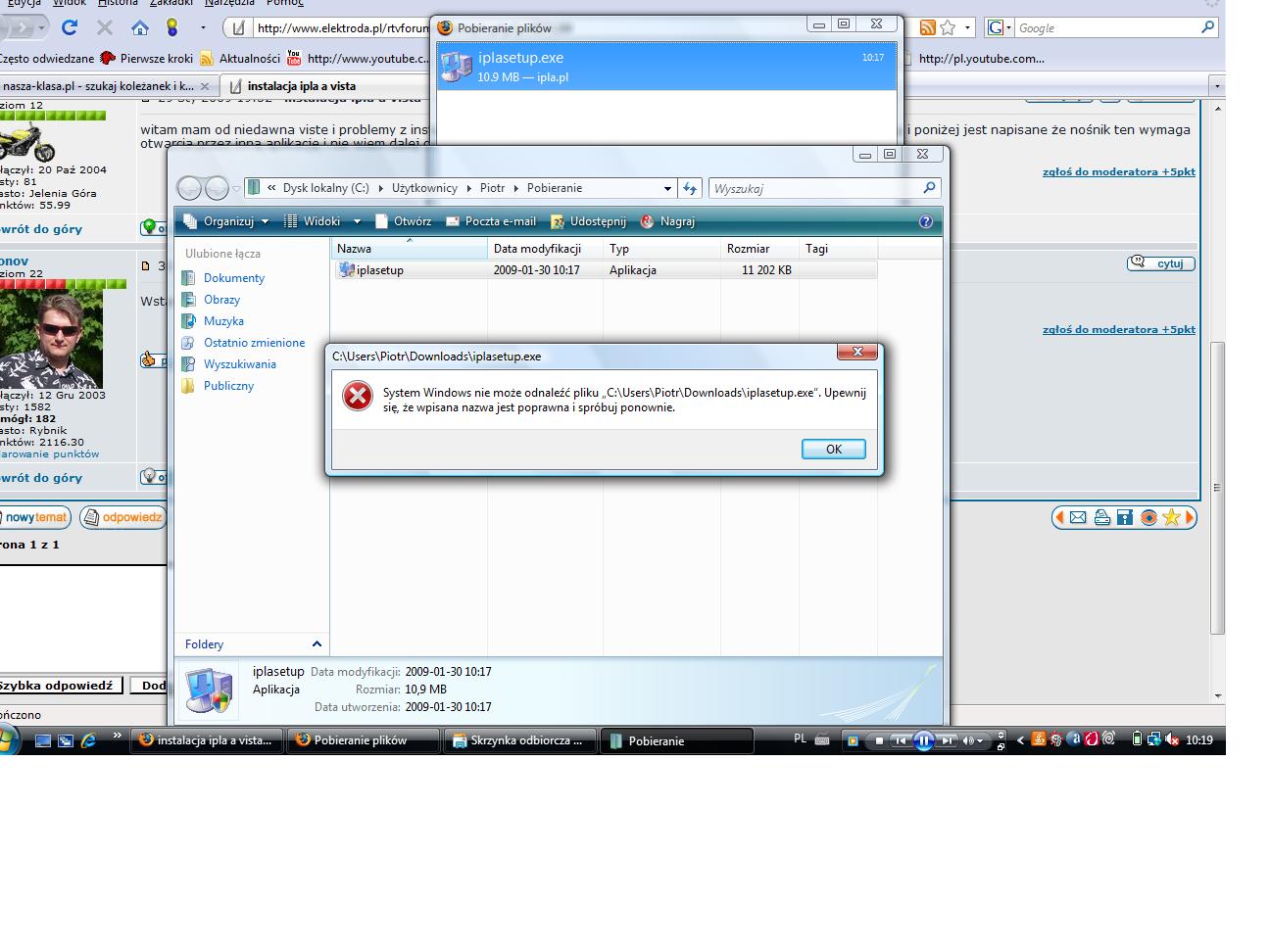Click the zgłoś do moderatora +5pkt link
This screenshot has width=1270, height=952.
tap(1118, 171)
